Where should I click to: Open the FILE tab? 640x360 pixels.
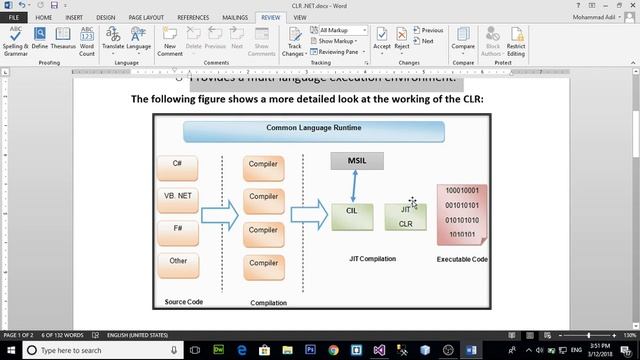click(x=13, y=18)
